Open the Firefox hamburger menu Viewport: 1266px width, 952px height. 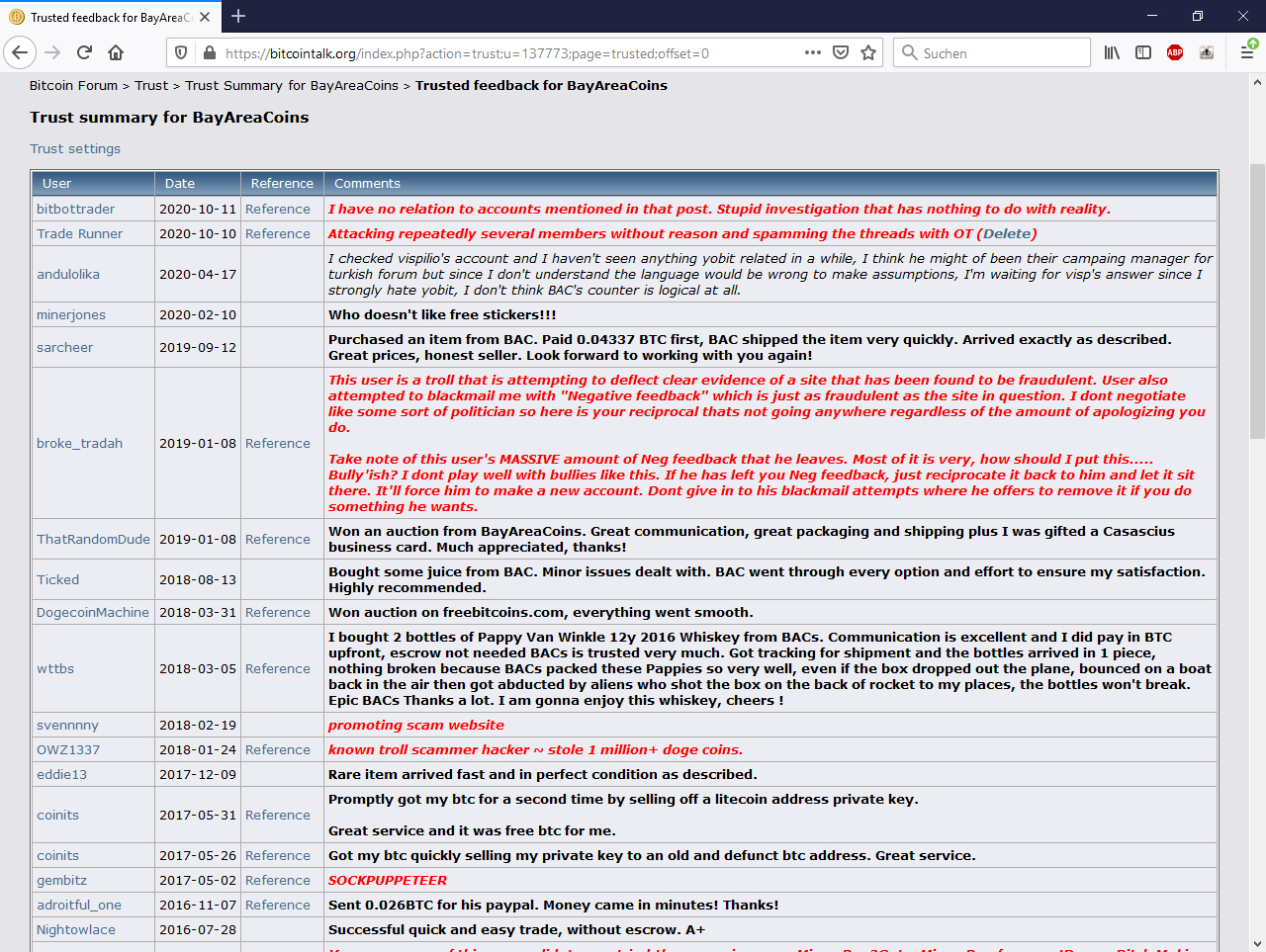point(1247,52)
